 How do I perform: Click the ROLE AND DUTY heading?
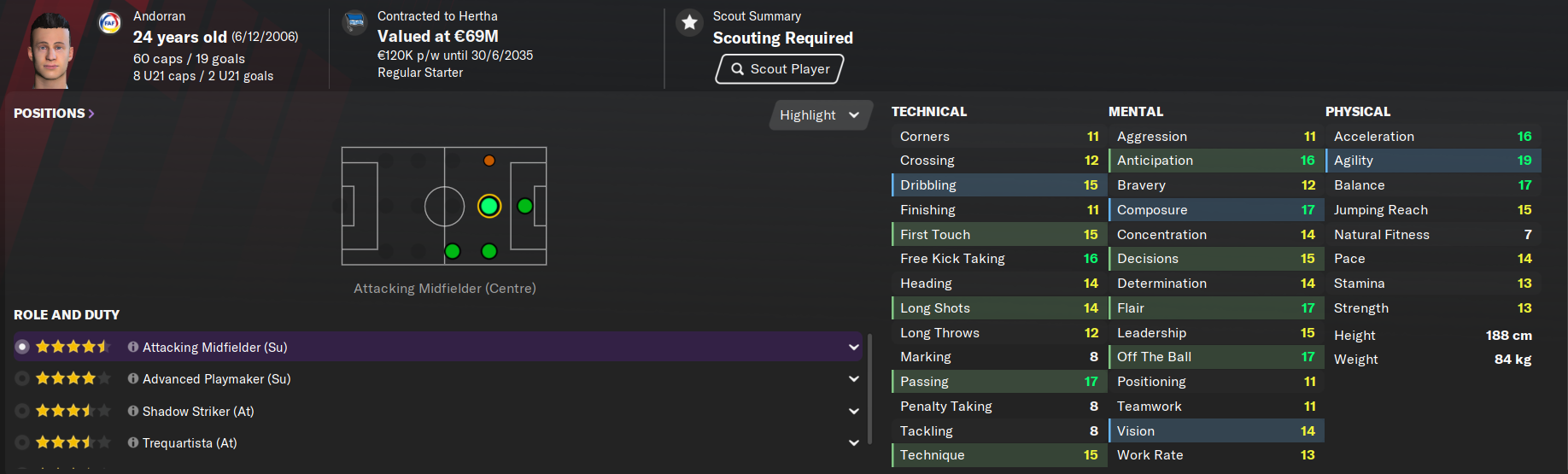coord(67,315)
